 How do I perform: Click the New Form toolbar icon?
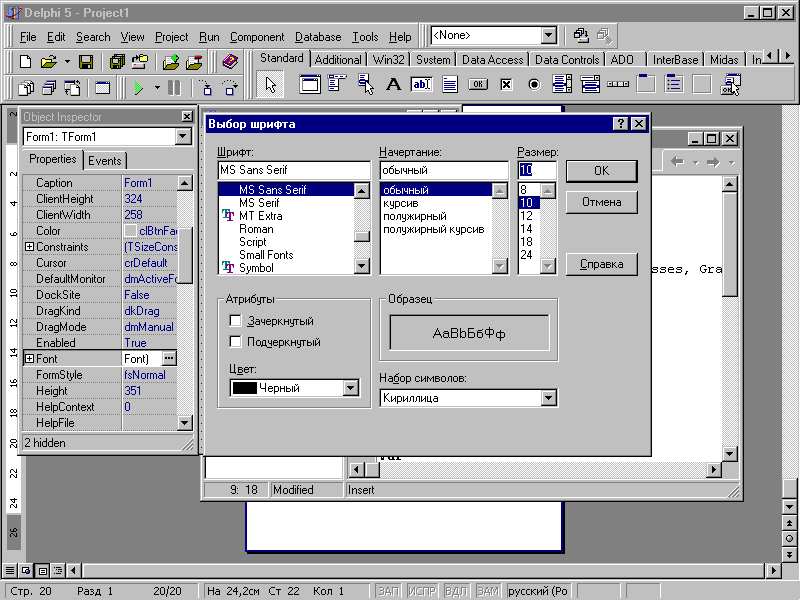pyautogui.click(x=103, y=88)
